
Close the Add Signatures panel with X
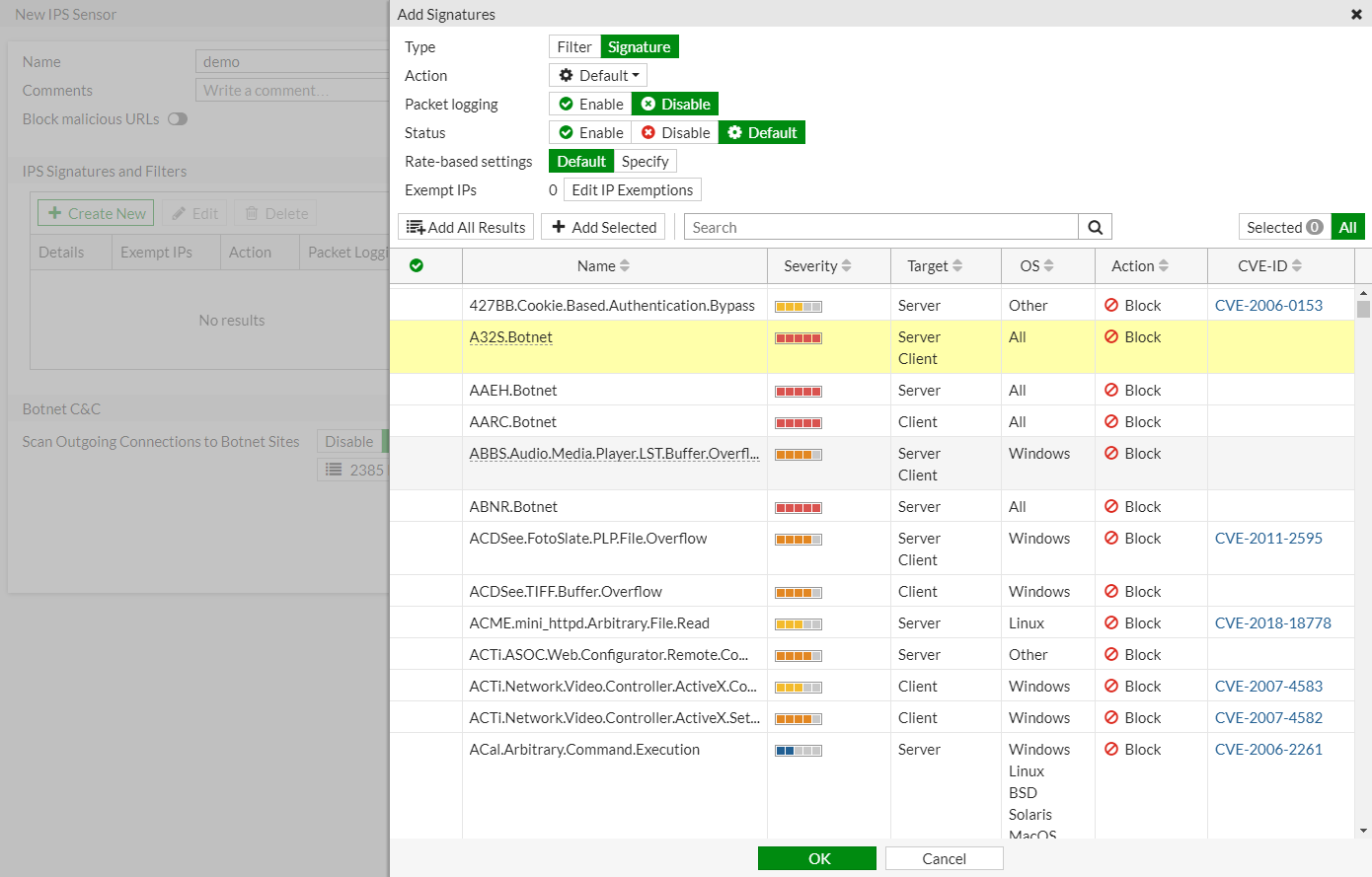[x=1356, y=15]
